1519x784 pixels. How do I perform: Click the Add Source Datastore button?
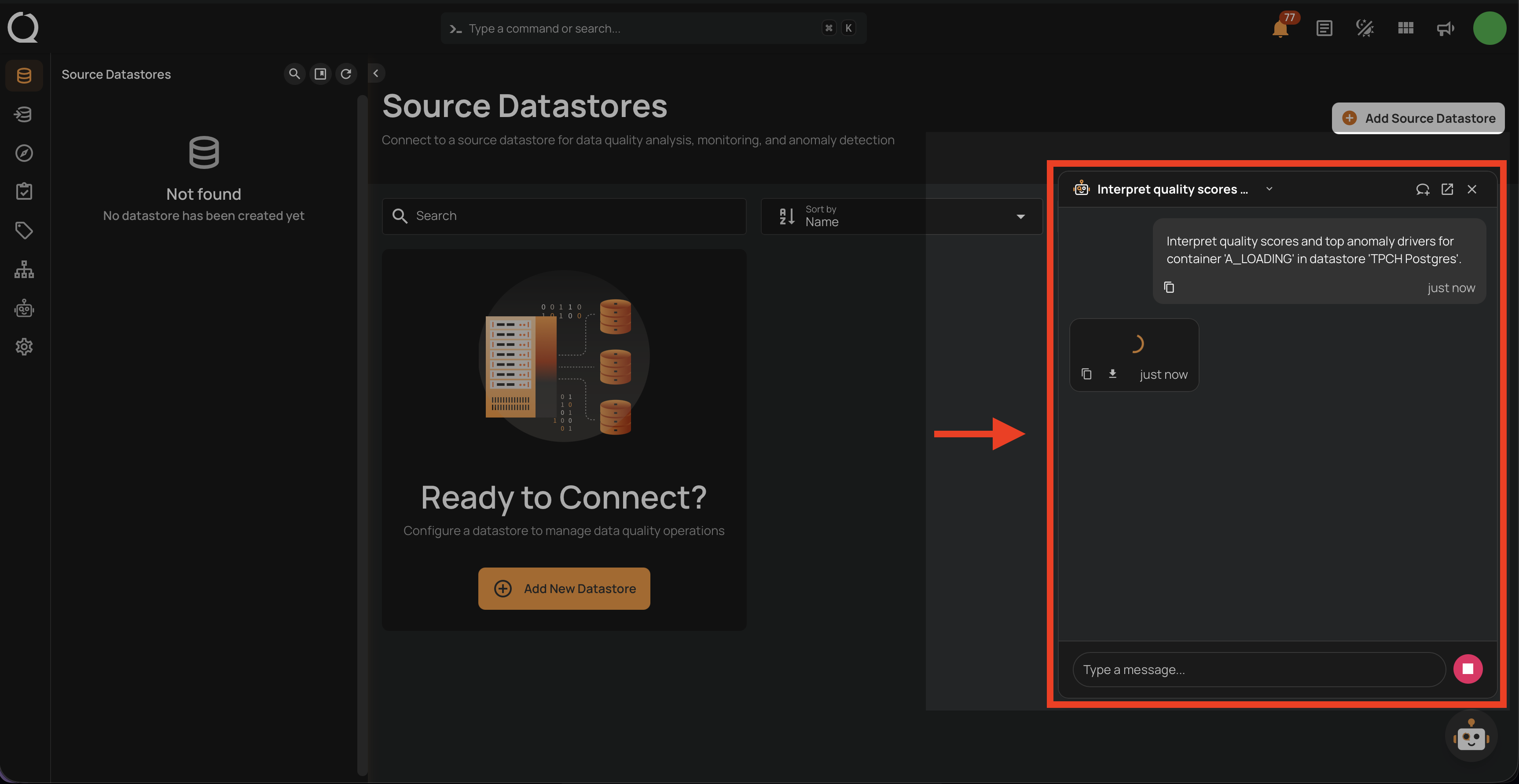point(1418,118)
